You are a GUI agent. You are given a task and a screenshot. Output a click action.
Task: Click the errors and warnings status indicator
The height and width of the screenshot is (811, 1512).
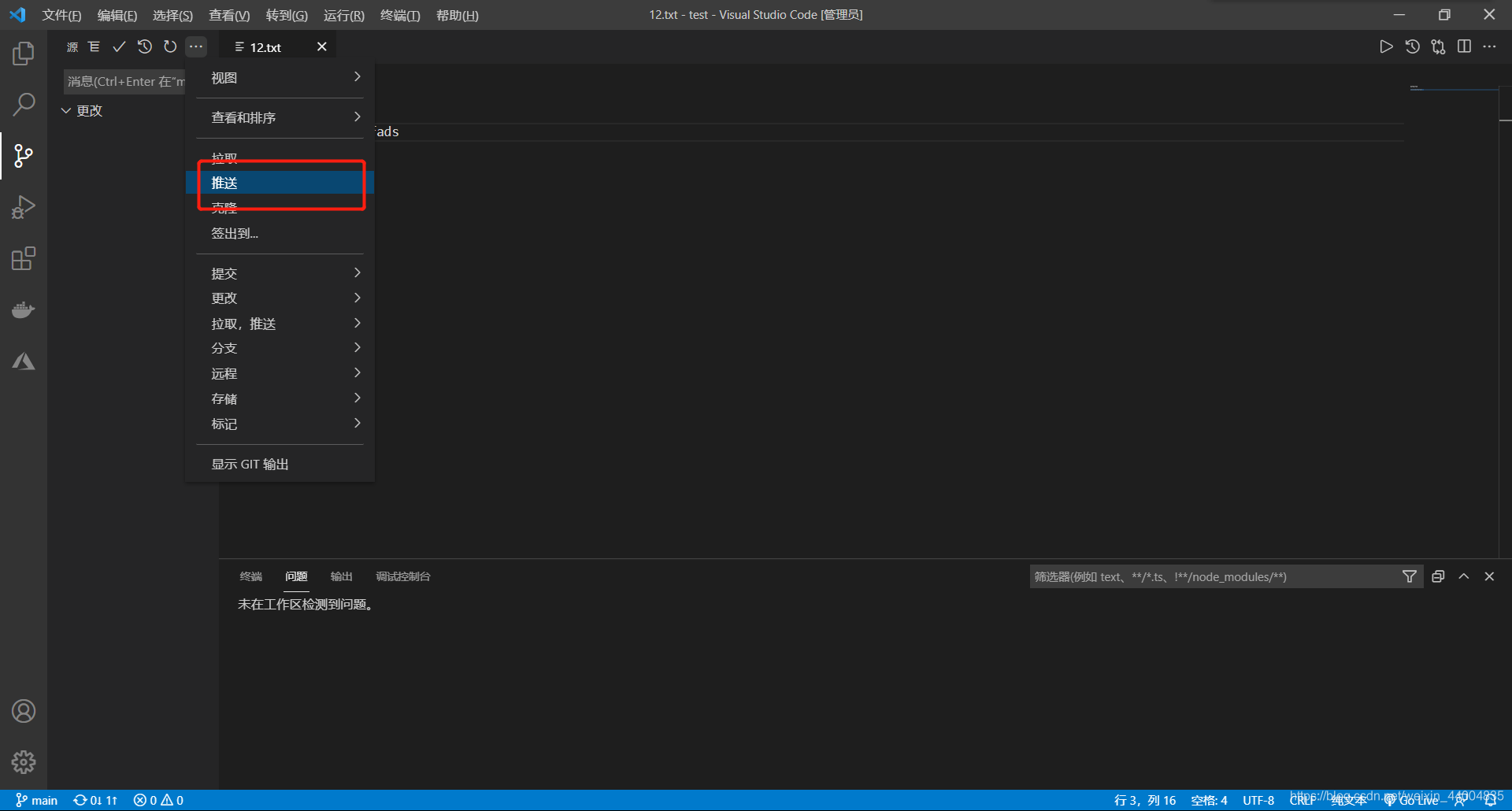[158, 800]
